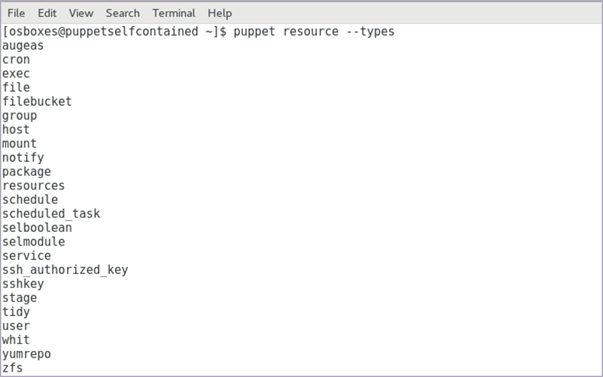Click the 'filebucket' output line
603x377 pixels.
pyautogui.click(x=37, y=102)
